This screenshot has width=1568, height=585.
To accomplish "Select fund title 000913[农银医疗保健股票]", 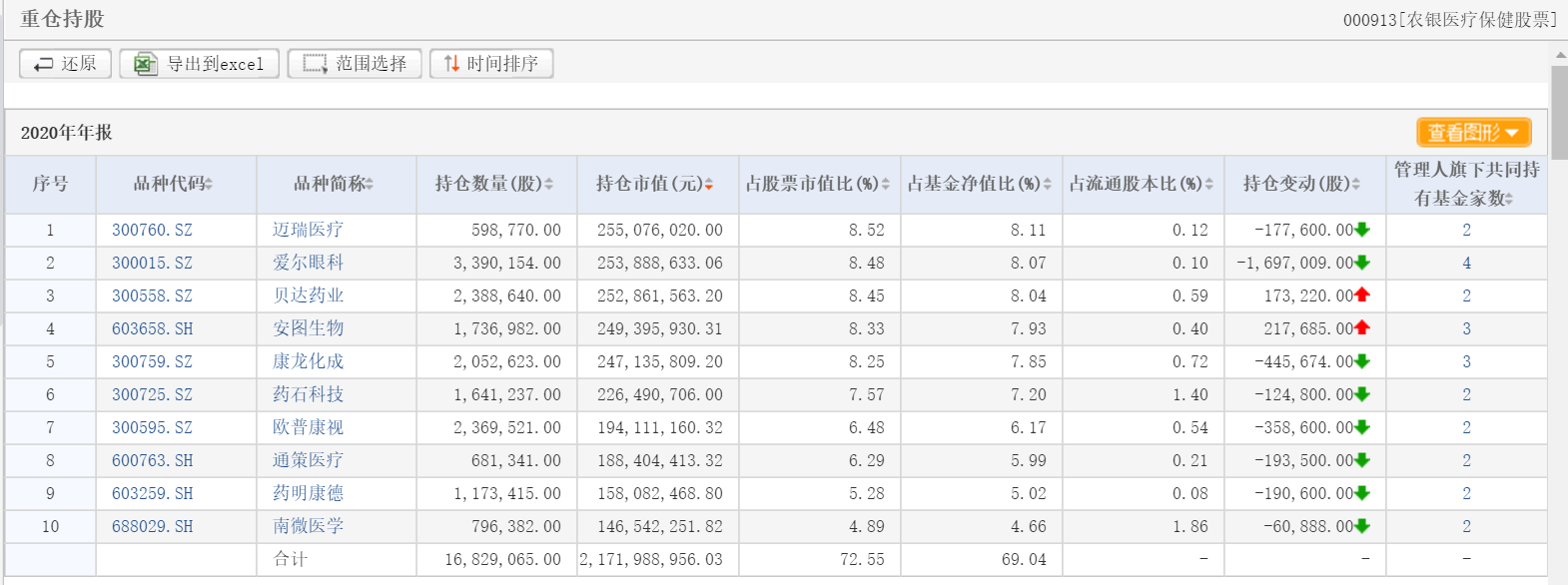I will click(x=1450, y=20).
